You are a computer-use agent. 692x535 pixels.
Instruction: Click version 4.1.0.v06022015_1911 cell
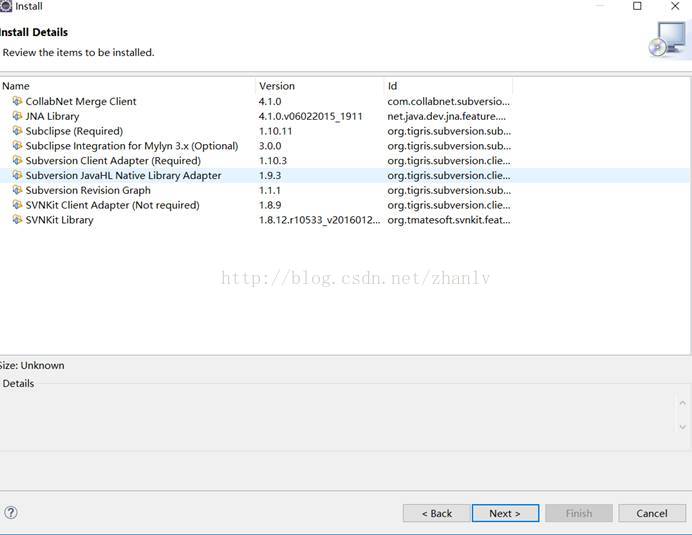pyautogui.click(x=310, y=116)
